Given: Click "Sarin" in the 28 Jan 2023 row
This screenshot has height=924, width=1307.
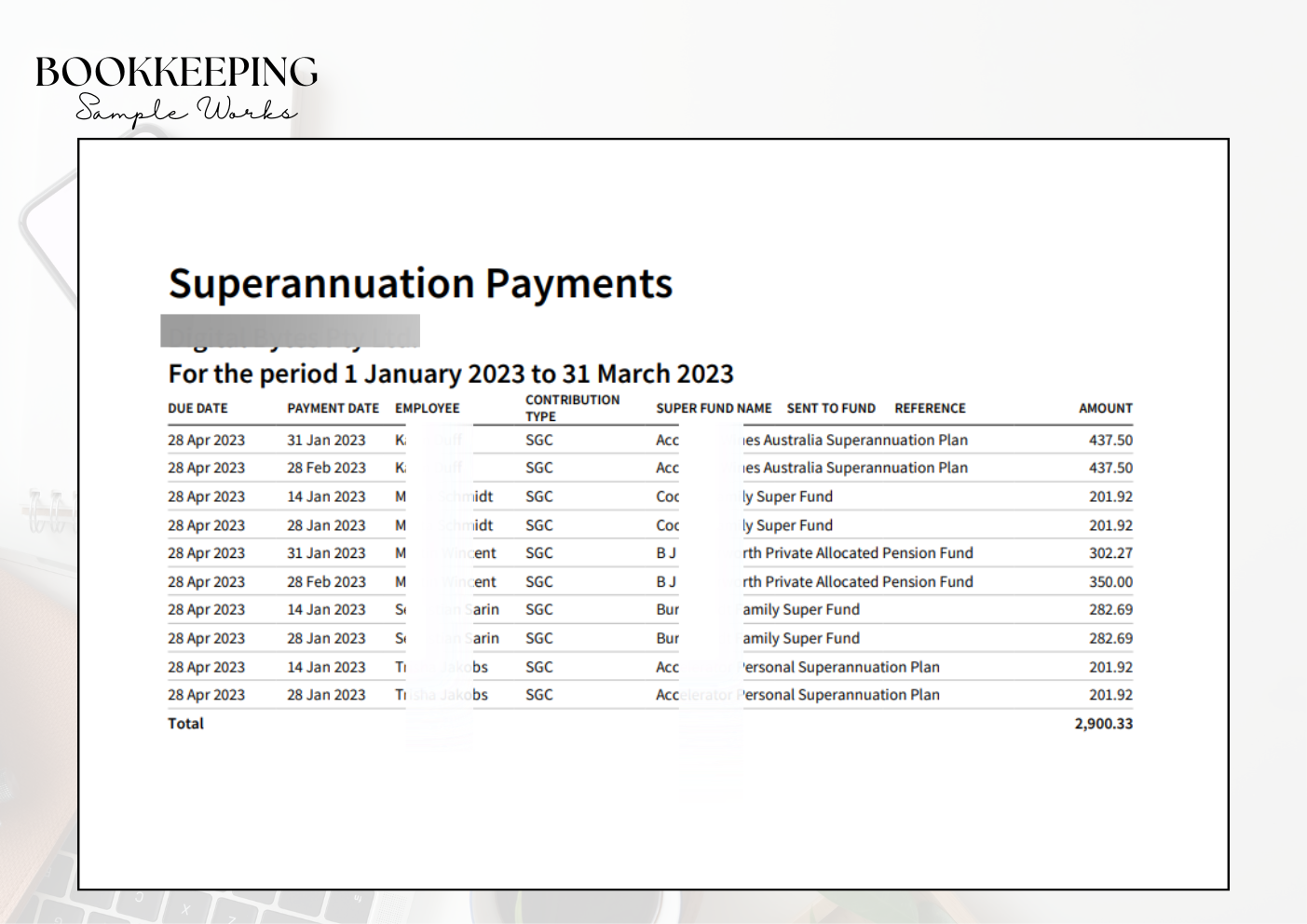Looking at the screenshot, I should [483, 639].
